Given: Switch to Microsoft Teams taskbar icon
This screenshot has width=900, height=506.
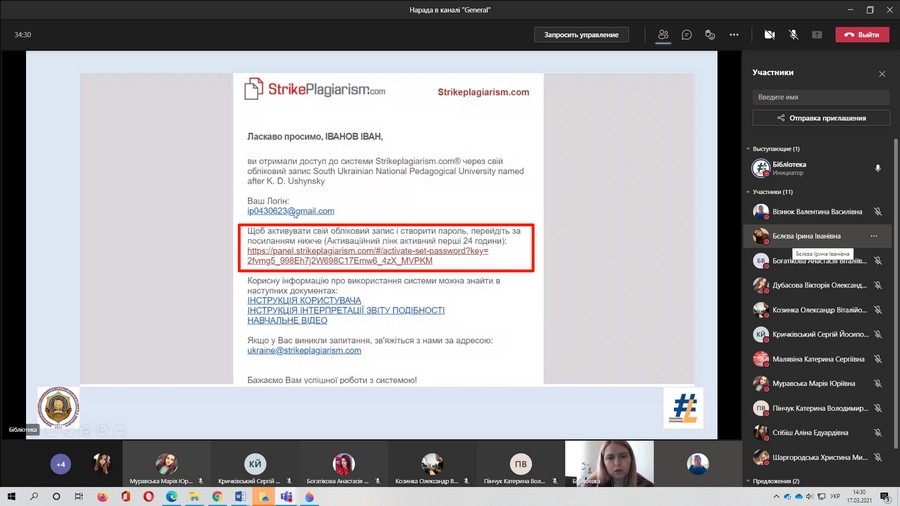Looking at the screenshot, I should [x=286, y=496].
